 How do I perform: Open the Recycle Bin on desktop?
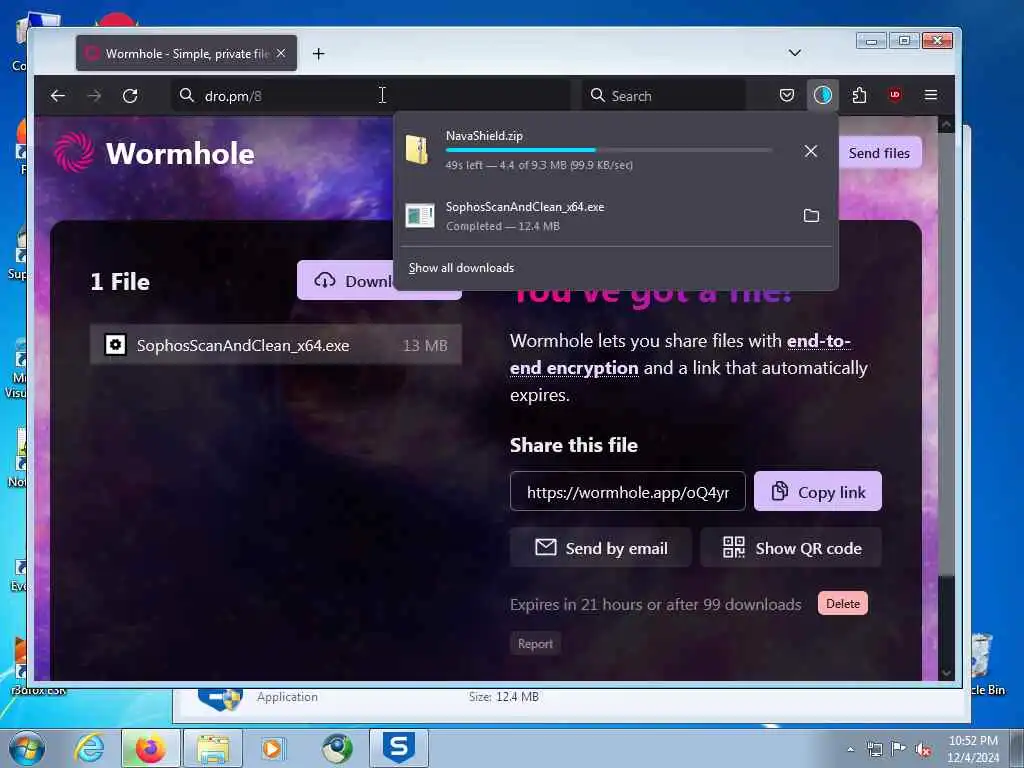(x=984, y=664)
